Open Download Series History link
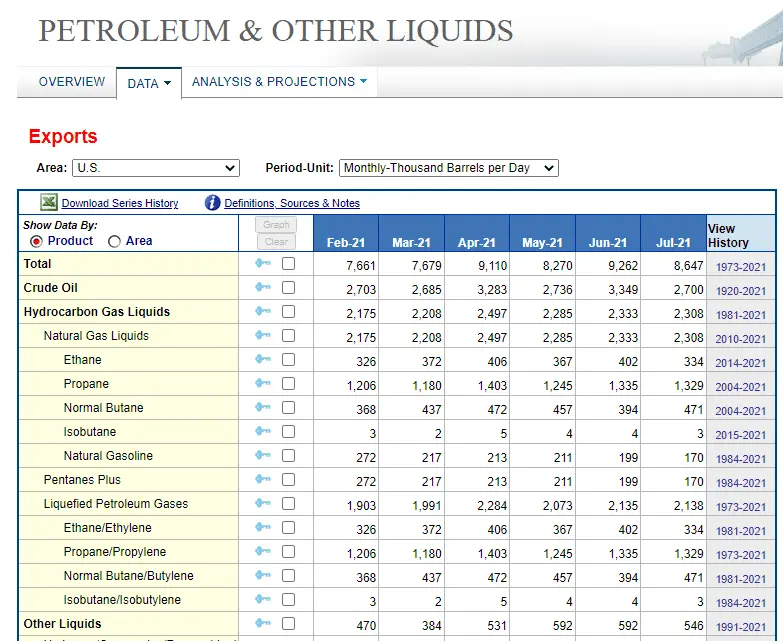The height and width of the screenshot is (641, 783). [x=120, y=203]
